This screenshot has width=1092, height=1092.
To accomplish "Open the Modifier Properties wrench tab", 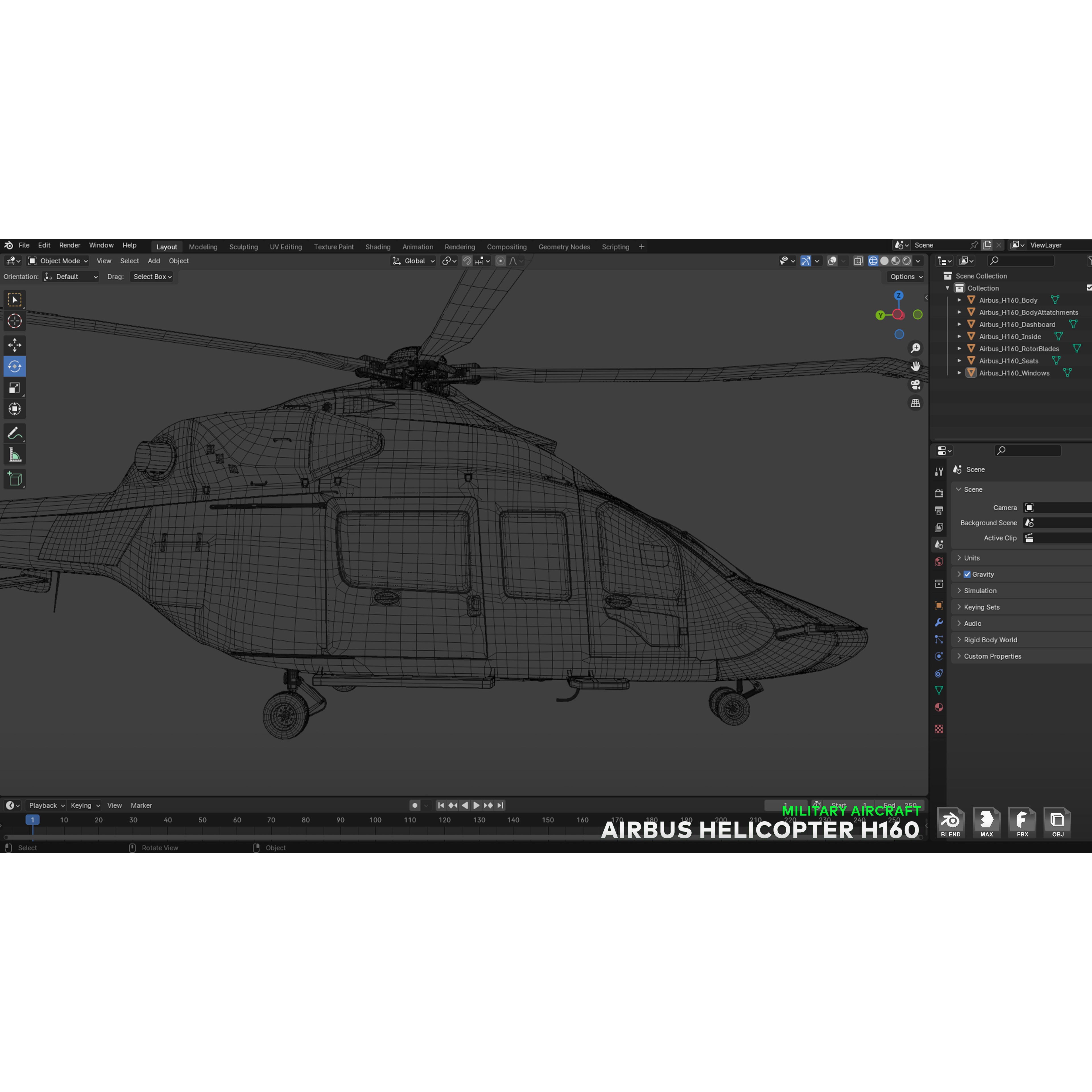I will (x=939, y=623).
